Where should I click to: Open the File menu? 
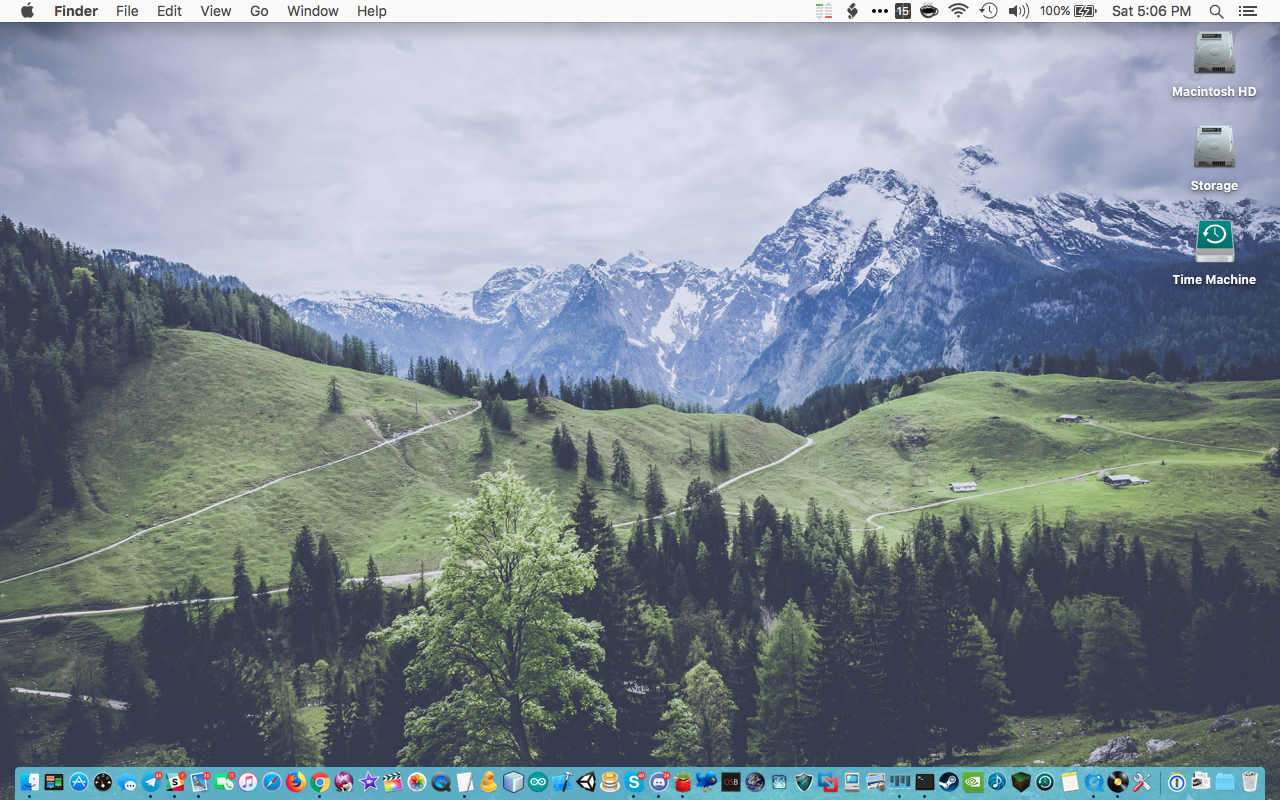[x=127, y=11]
